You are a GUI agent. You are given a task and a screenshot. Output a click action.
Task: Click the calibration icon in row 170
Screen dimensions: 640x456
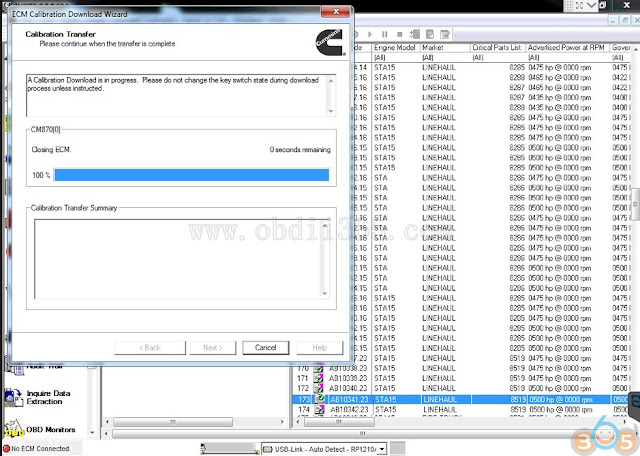318,369
